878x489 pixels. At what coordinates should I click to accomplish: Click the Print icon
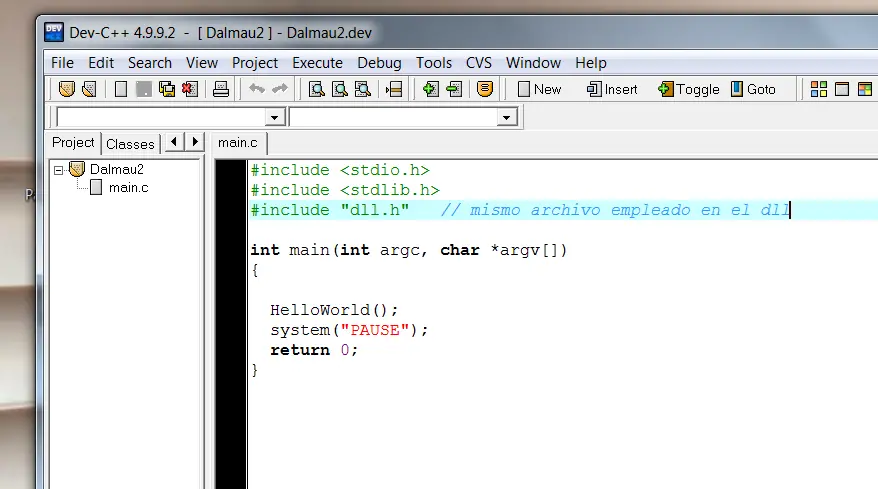point(221,89)
